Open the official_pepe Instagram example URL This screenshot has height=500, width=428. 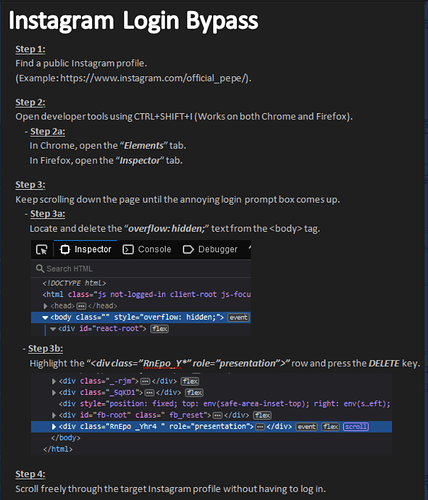pos(154,78)
